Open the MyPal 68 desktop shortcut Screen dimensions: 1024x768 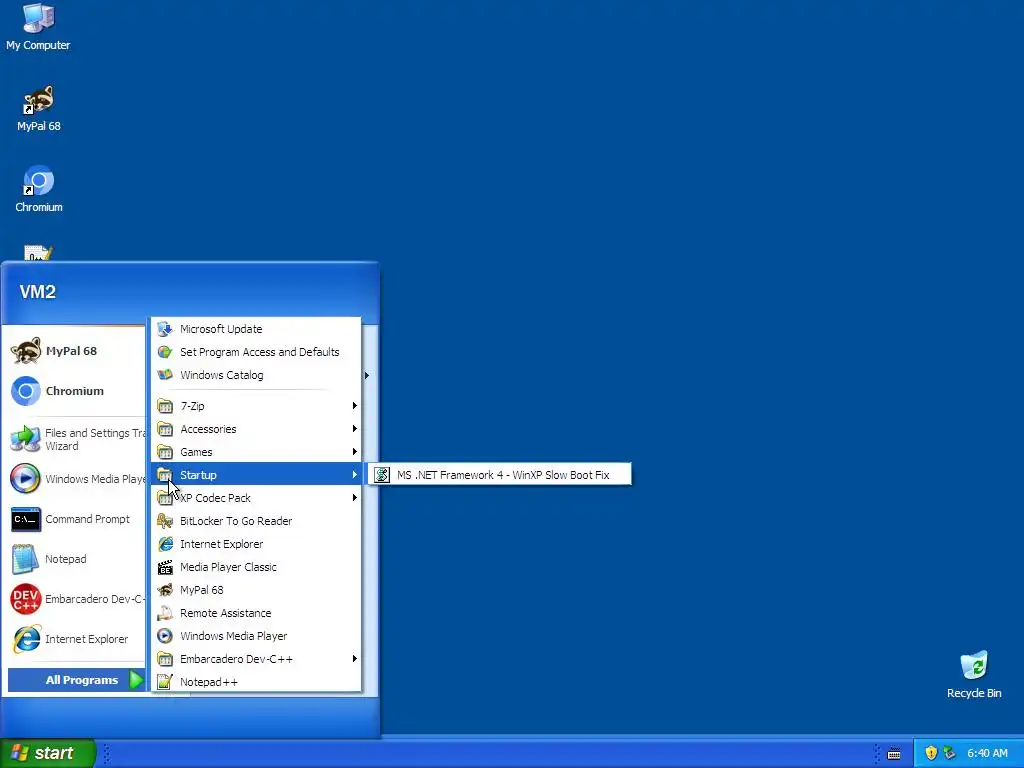coord(39,108)
